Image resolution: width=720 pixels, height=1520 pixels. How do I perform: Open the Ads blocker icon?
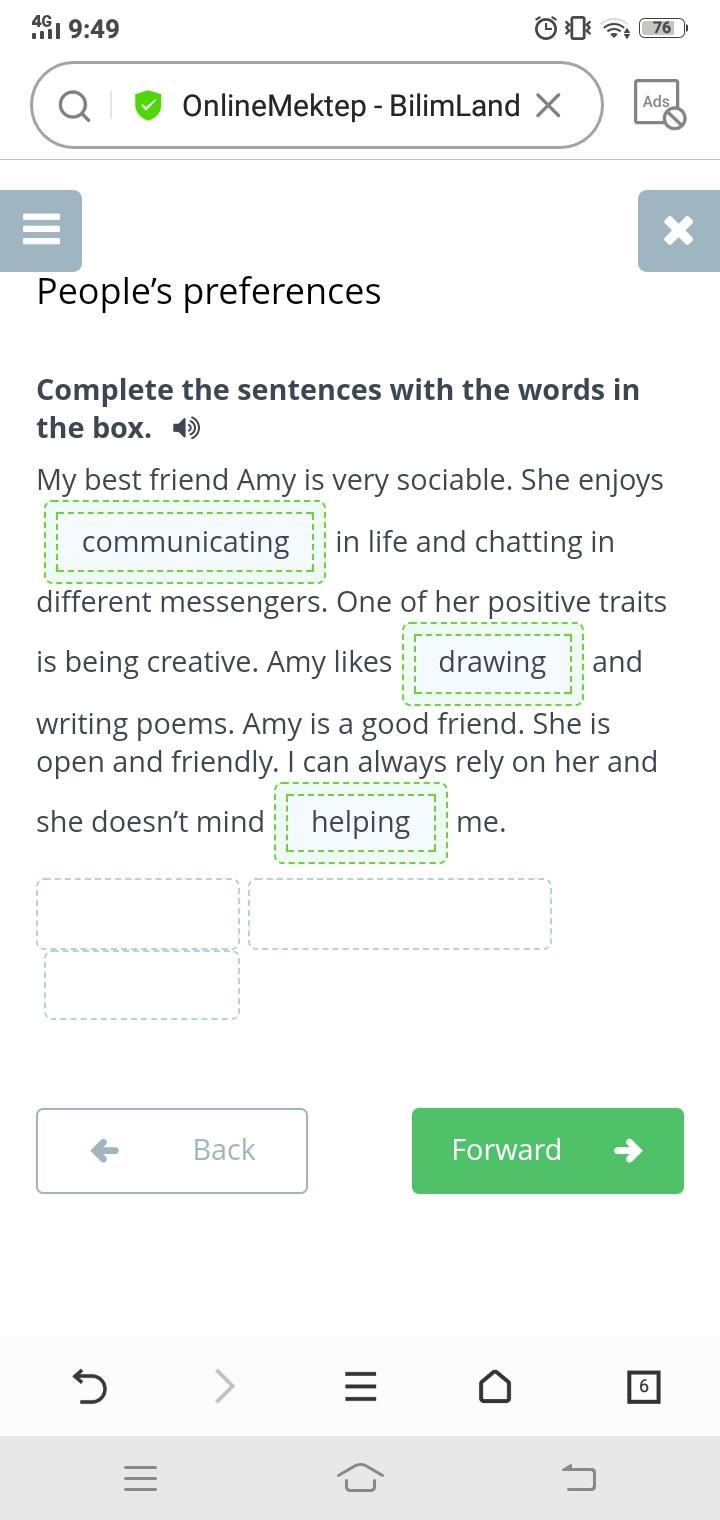click(659, 104)
